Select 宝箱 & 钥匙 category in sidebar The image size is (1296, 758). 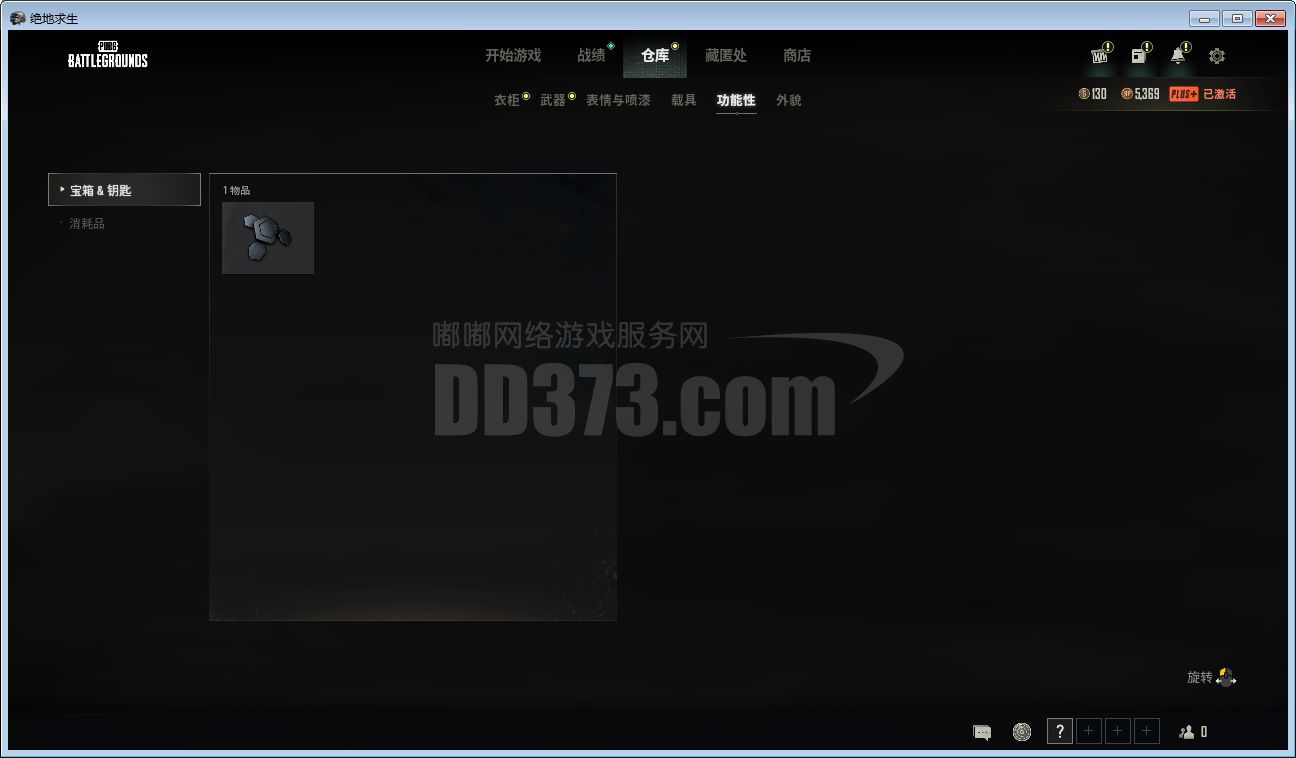pyautogui.click(x=124, y=190)
